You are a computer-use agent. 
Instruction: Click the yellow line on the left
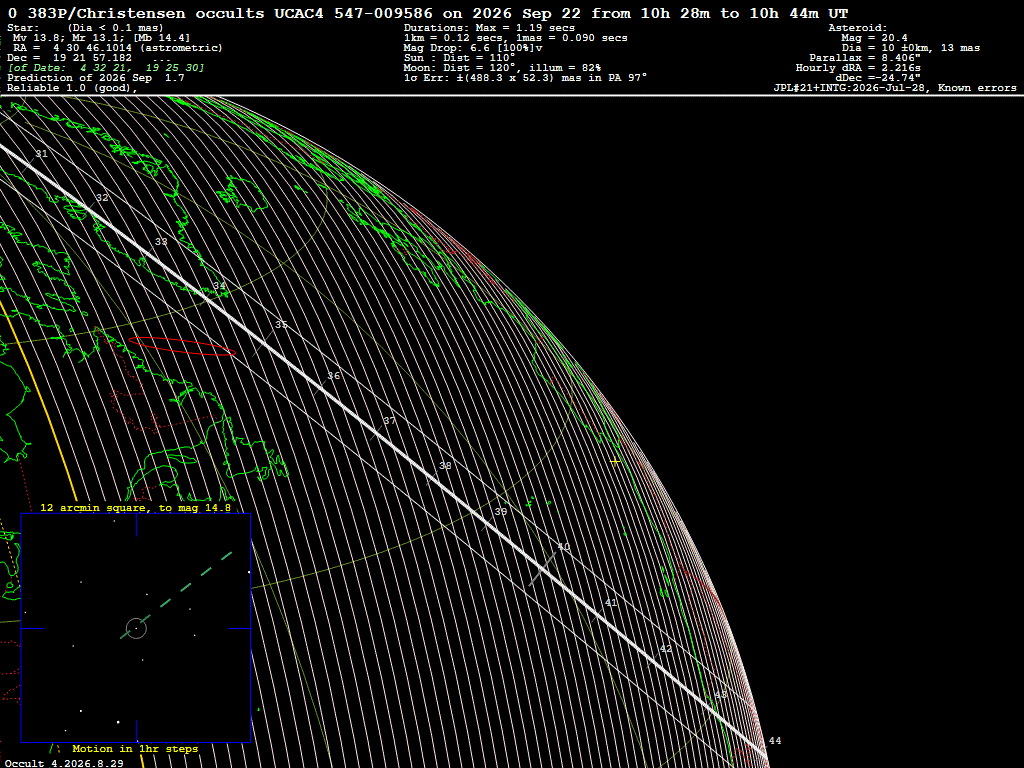click(x=39, y=398)
